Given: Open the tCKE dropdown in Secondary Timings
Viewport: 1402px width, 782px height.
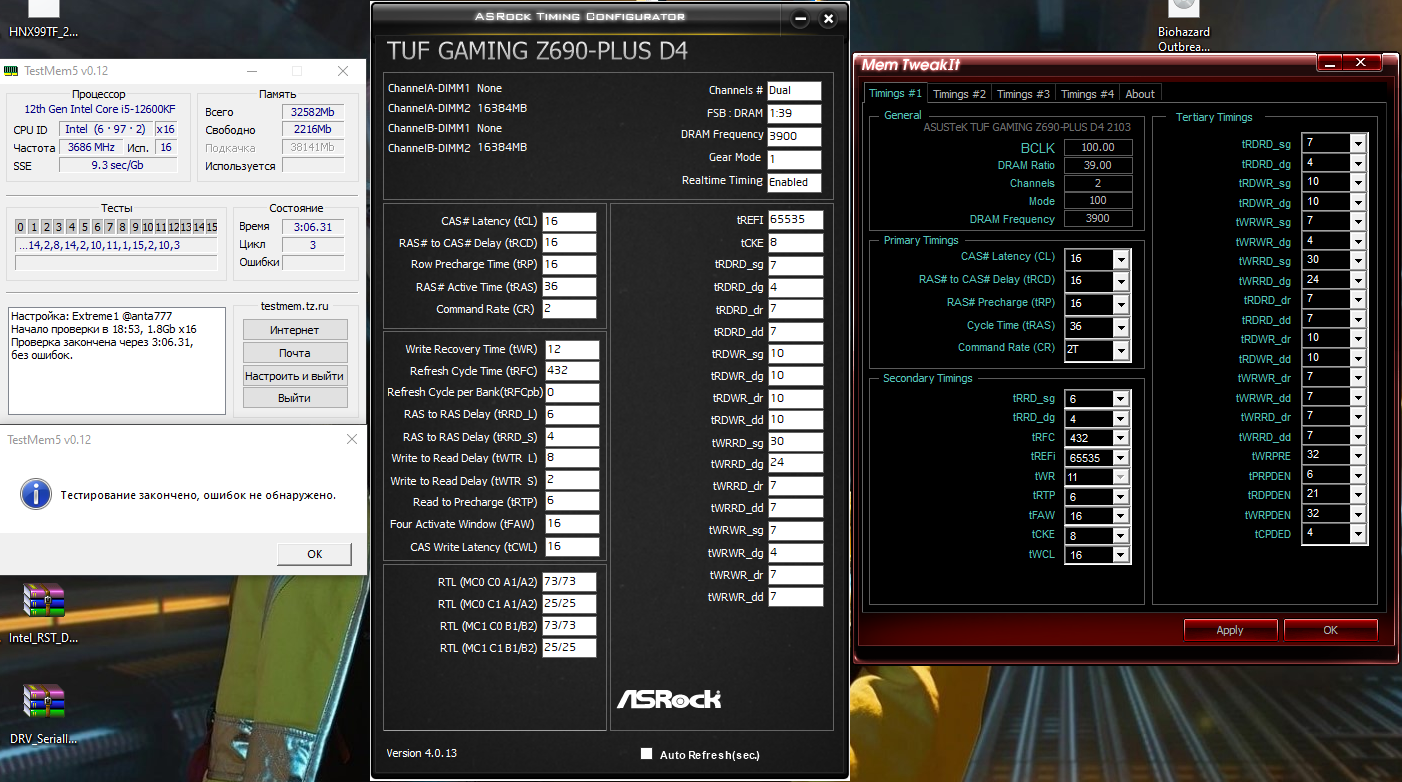Looking at the screenshot, I should (1121, 535).
